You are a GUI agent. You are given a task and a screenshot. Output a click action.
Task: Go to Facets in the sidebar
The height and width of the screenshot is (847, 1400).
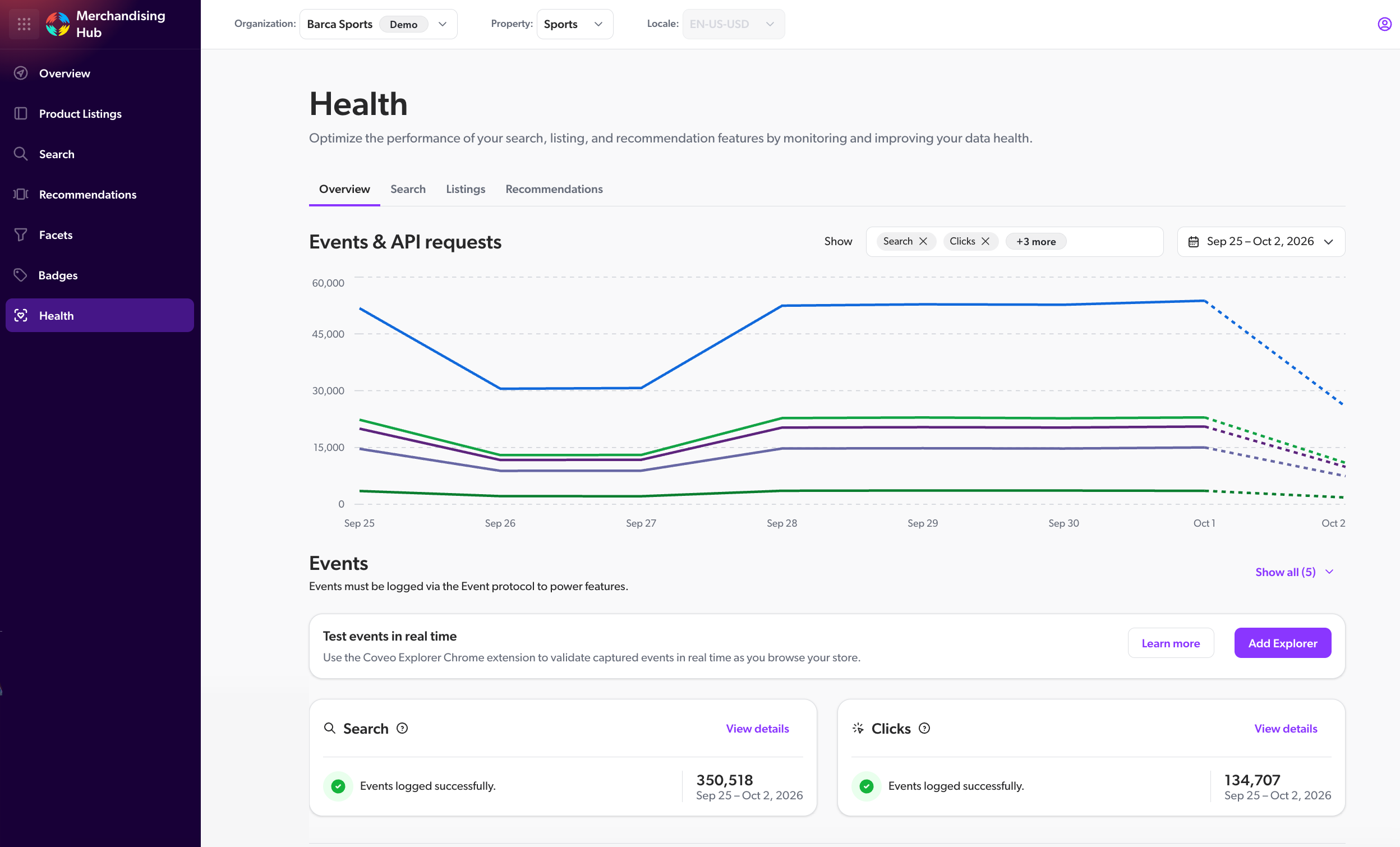click(99, 234)
